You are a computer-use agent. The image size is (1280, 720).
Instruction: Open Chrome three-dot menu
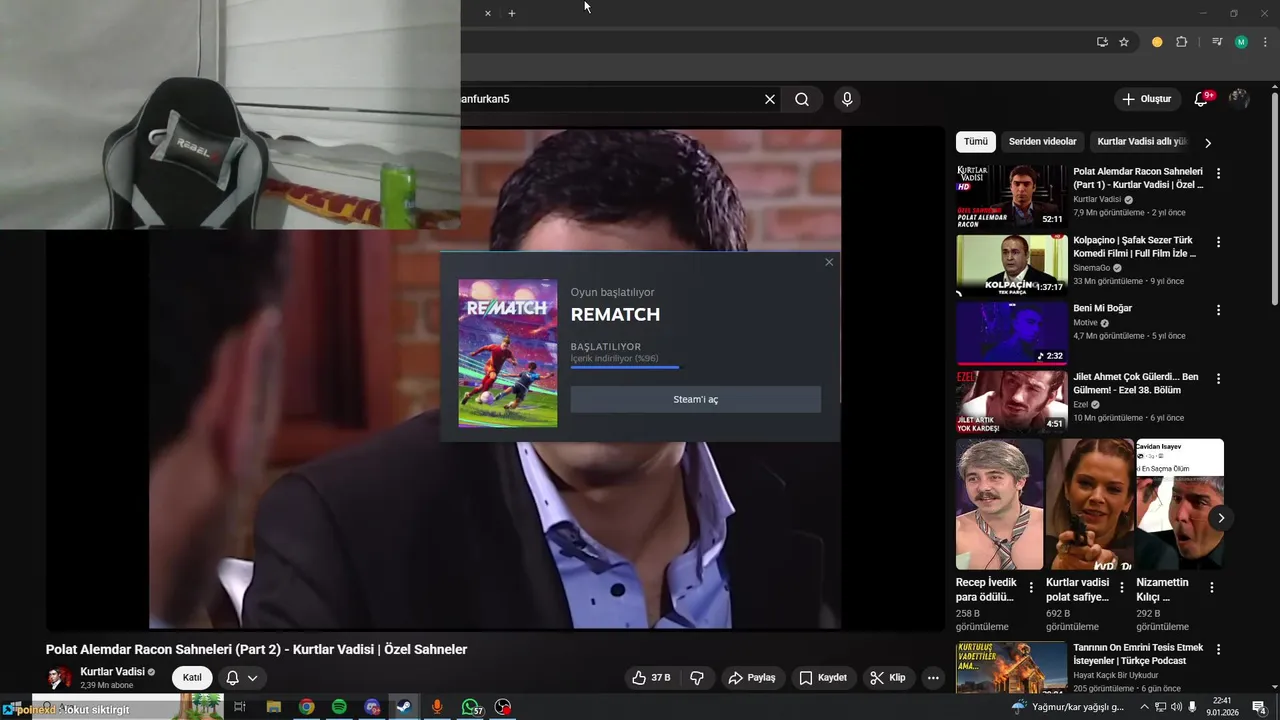tap(1265, 42)
